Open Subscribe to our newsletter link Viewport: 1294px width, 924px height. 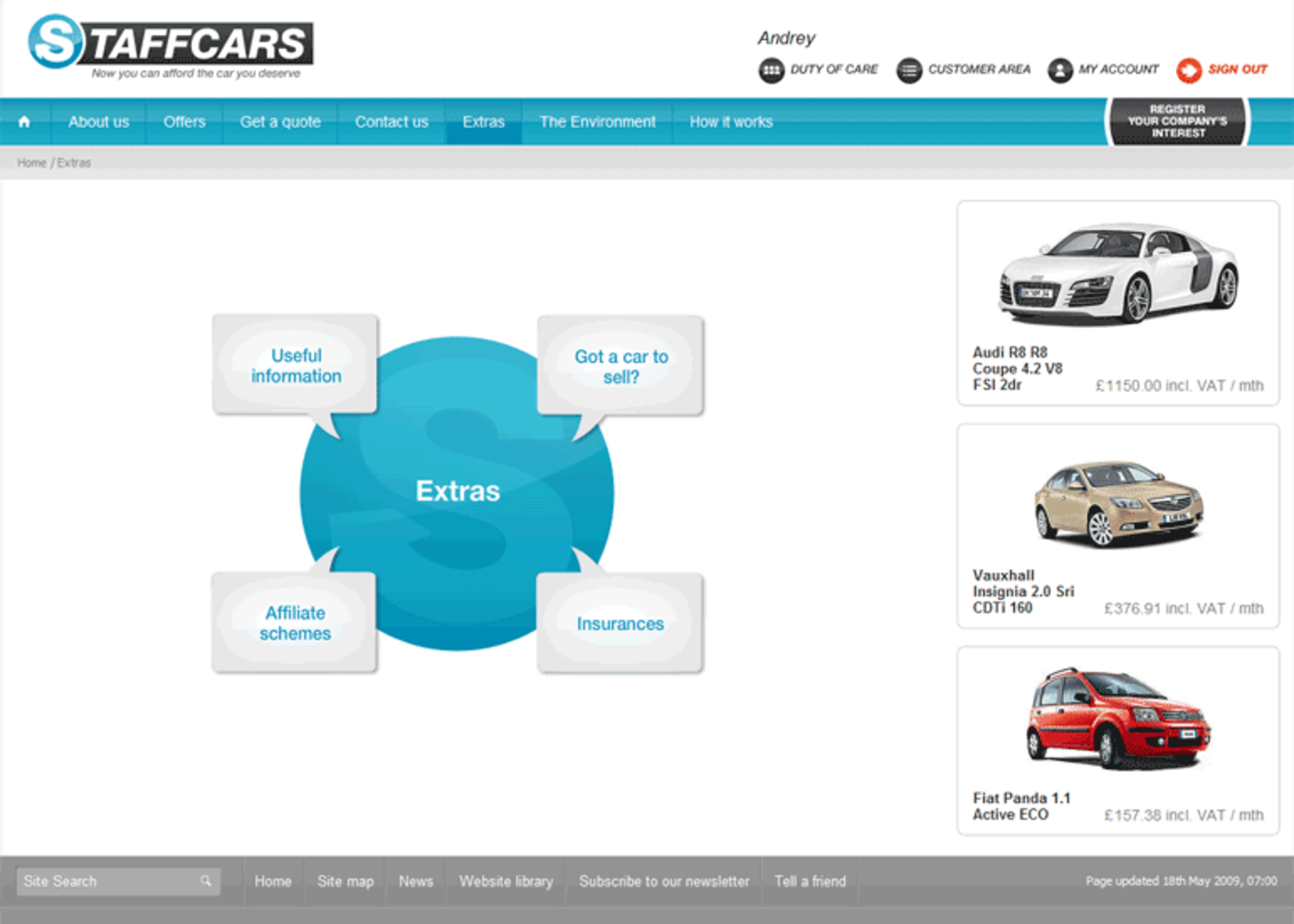pyautogui.click(x=664, y=881)
